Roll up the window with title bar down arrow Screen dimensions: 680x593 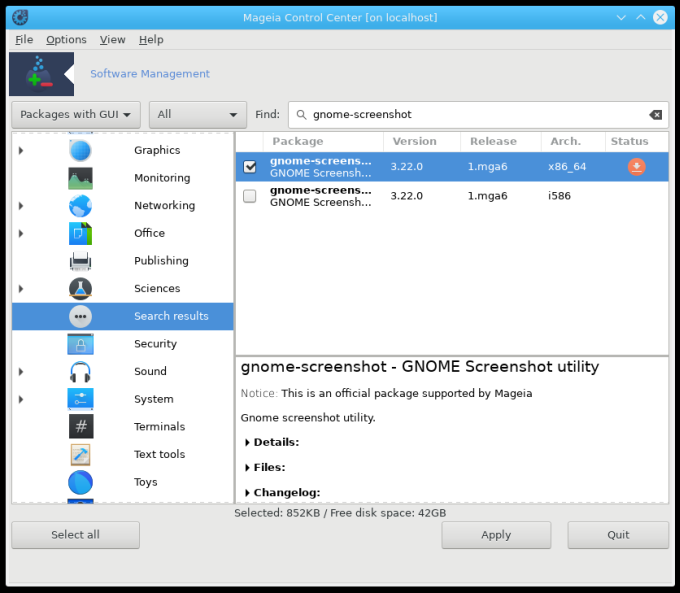(621, 18)
